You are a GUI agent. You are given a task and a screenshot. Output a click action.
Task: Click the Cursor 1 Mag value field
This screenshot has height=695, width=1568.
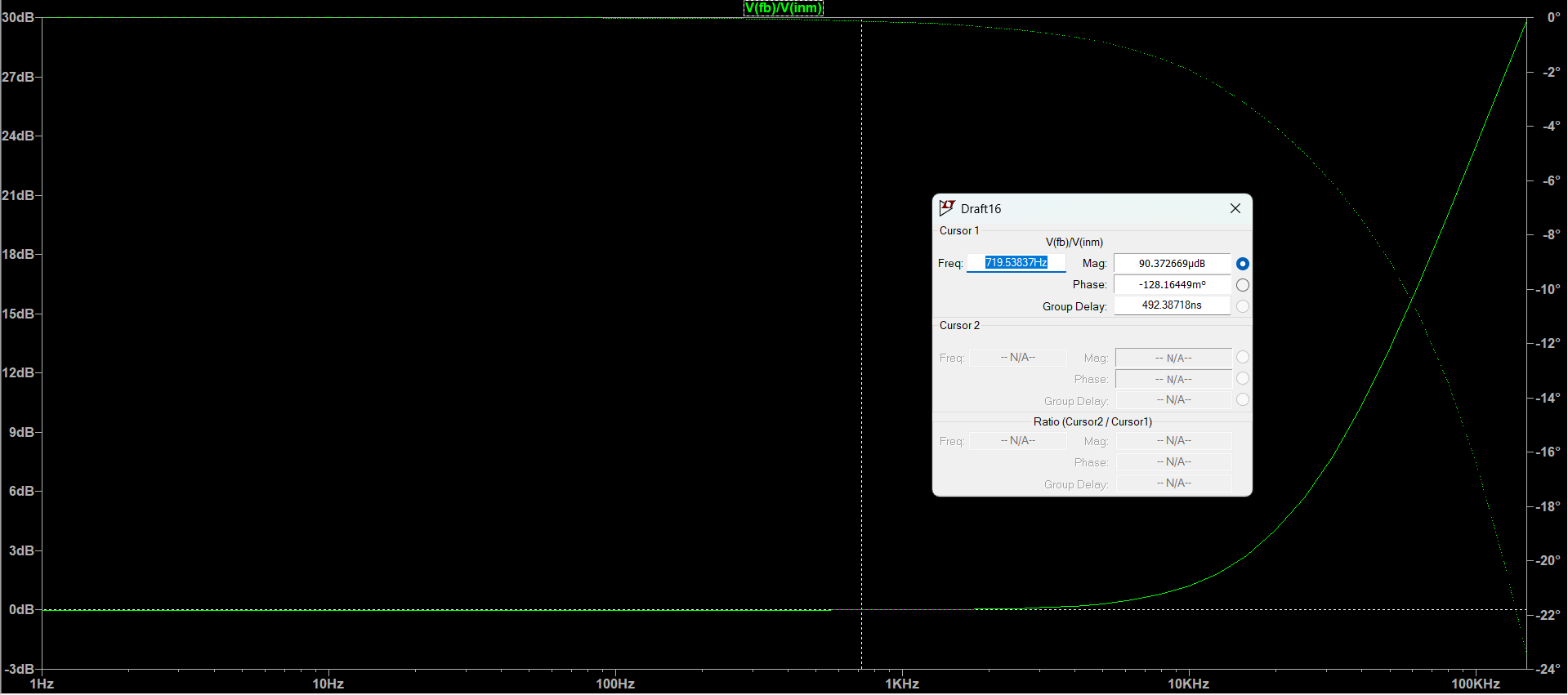1172,264
